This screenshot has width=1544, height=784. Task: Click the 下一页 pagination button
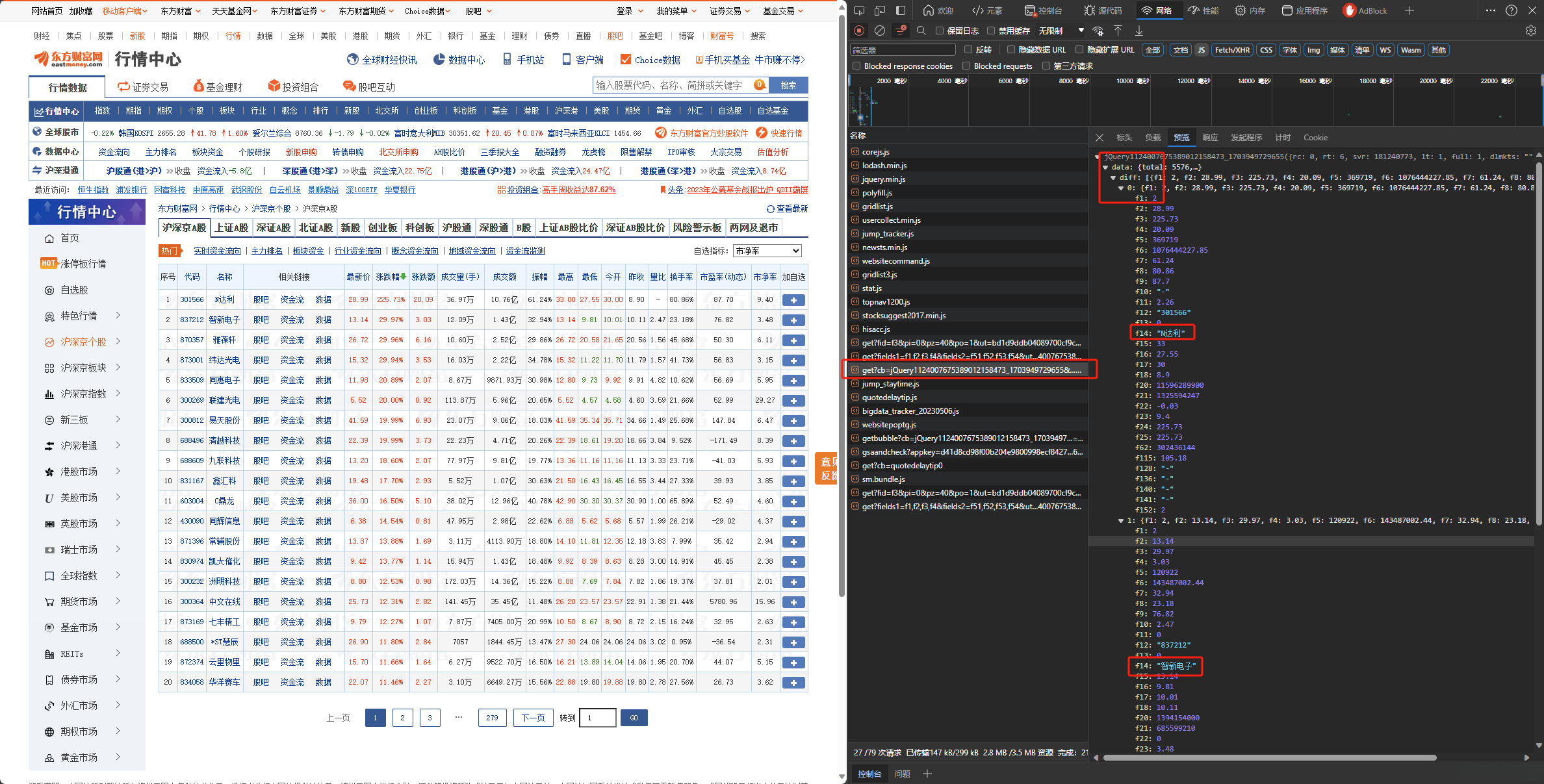[533, 718]
